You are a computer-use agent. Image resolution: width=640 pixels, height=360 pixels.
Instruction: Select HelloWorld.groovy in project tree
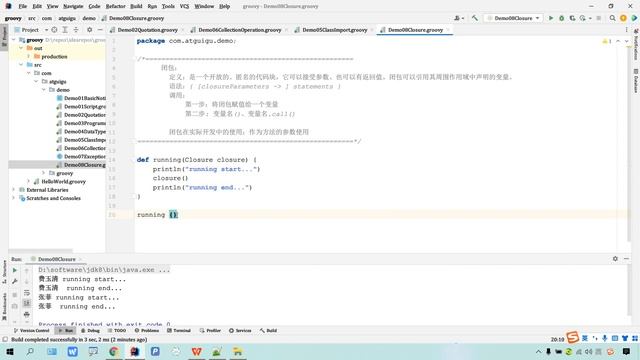click(x=63, y=182)
